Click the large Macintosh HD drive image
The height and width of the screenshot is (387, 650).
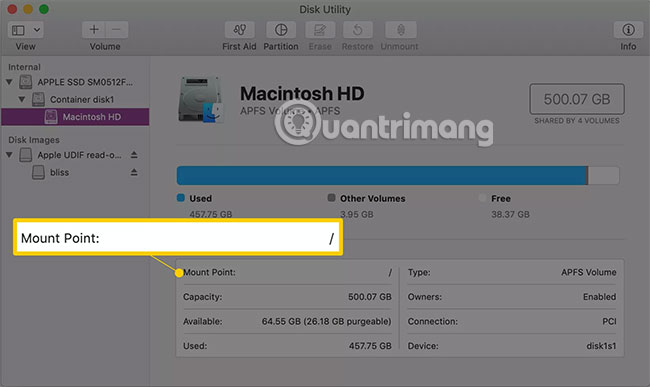pyautogui.click(x=201, y=99)
